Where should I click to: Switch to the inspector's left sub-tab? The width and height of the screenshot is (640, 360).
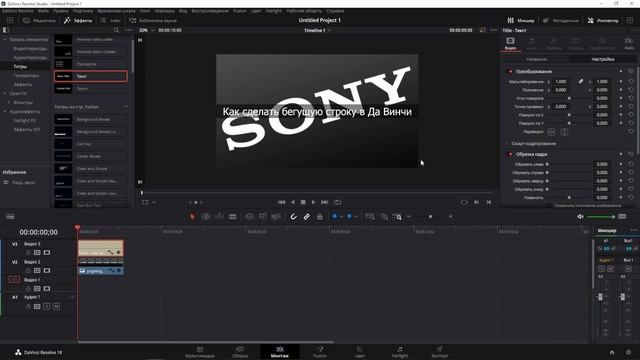coord(536,59)
